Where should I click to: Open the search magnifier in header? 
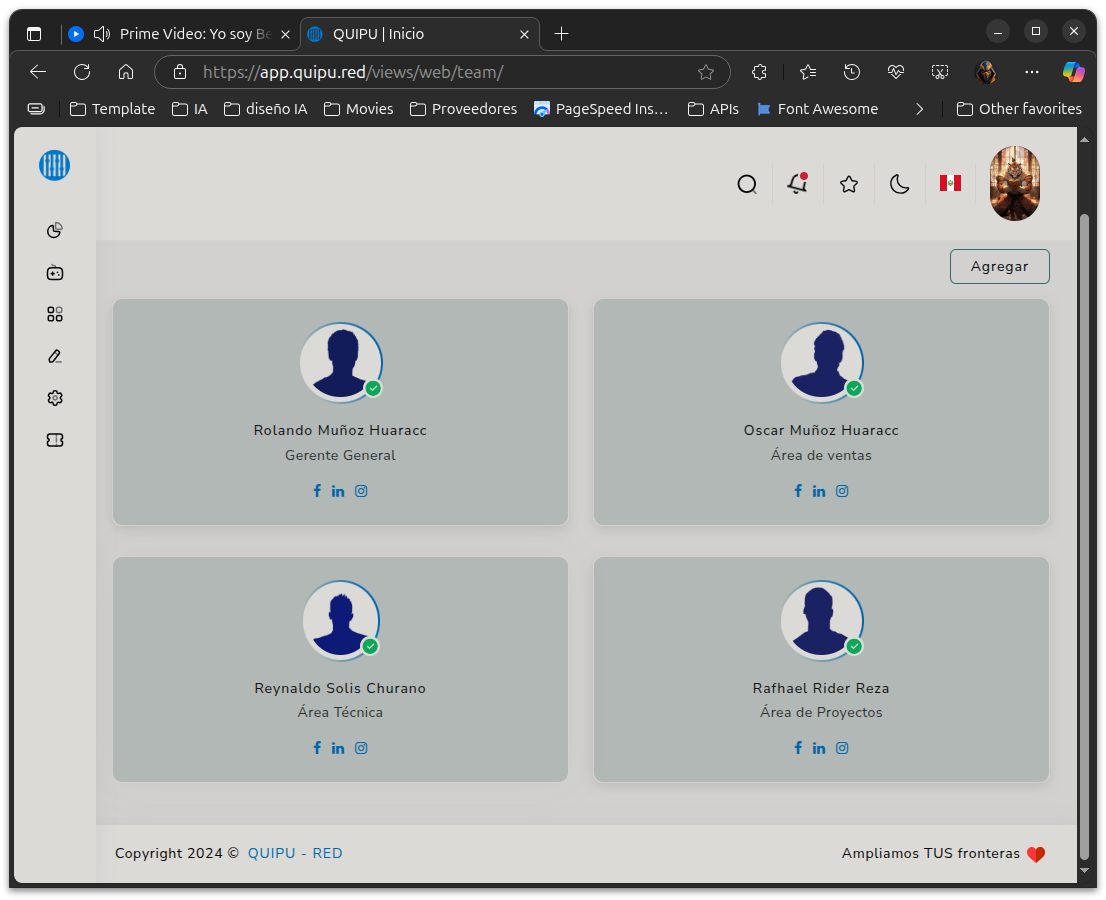pos(746,184)
